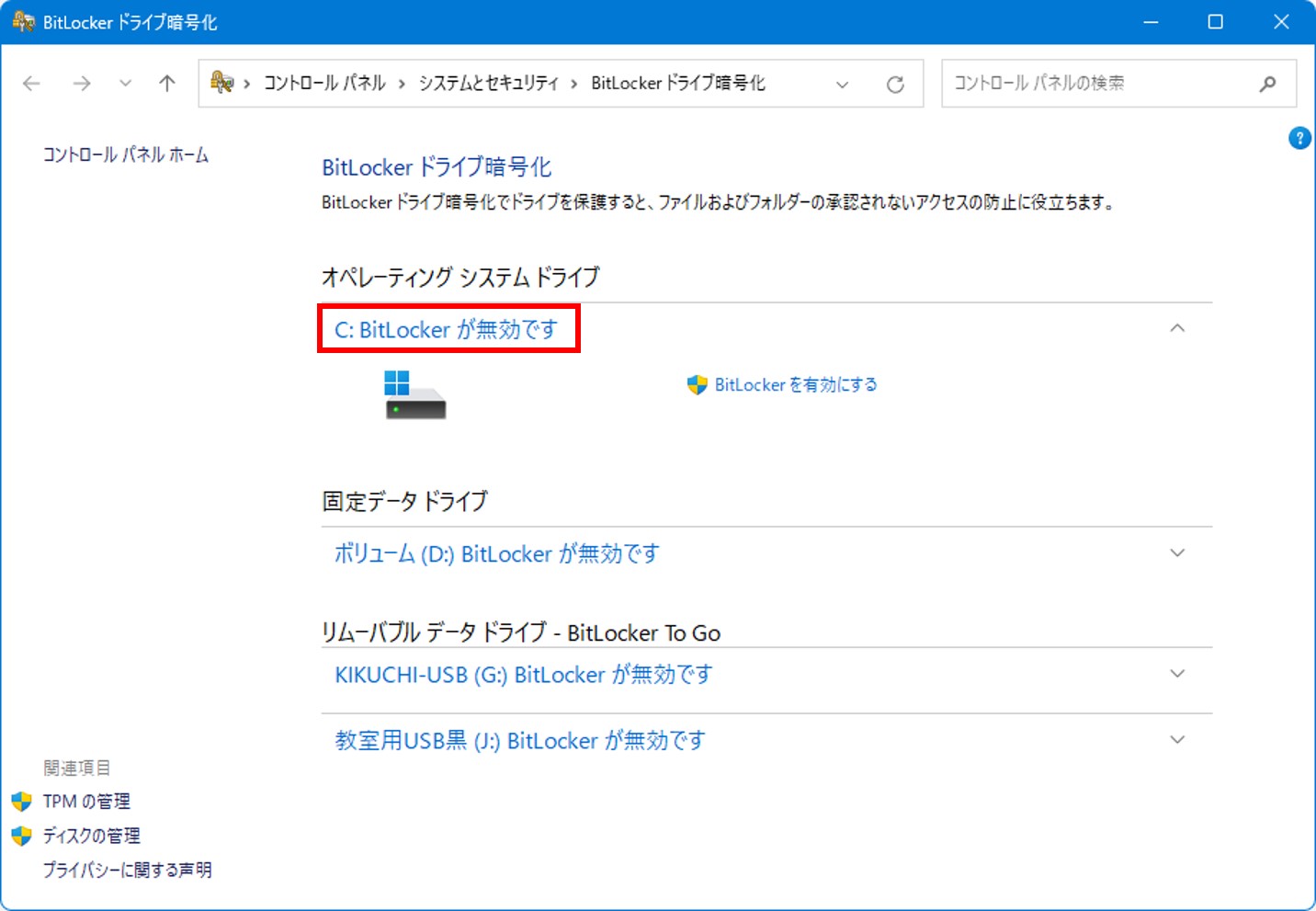Screen dimensions: 1316x911
Task: Click the breadcrumb arrow after システムとセキュリティ
Action: click(574, 84)
